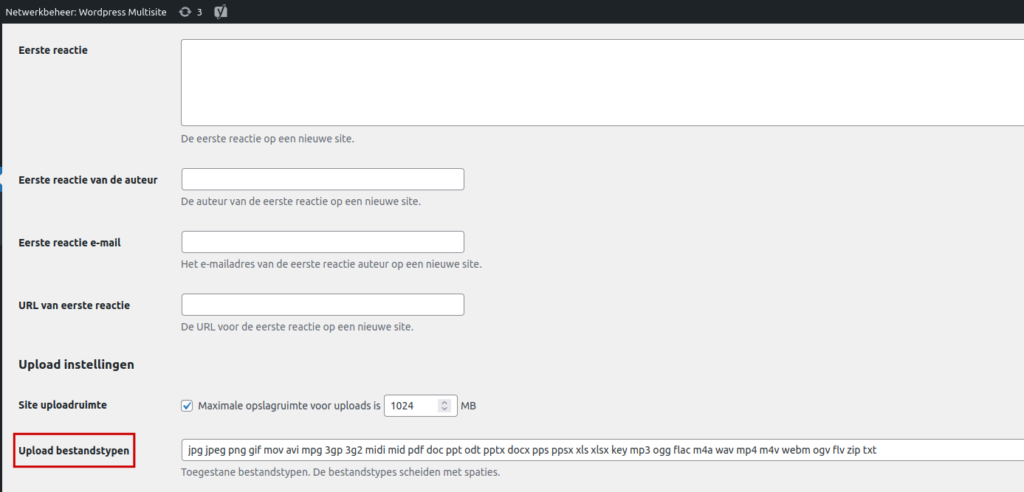
Task: Click the 'Eerste reactie e-mail' label
Action: [x=70, y=242]
